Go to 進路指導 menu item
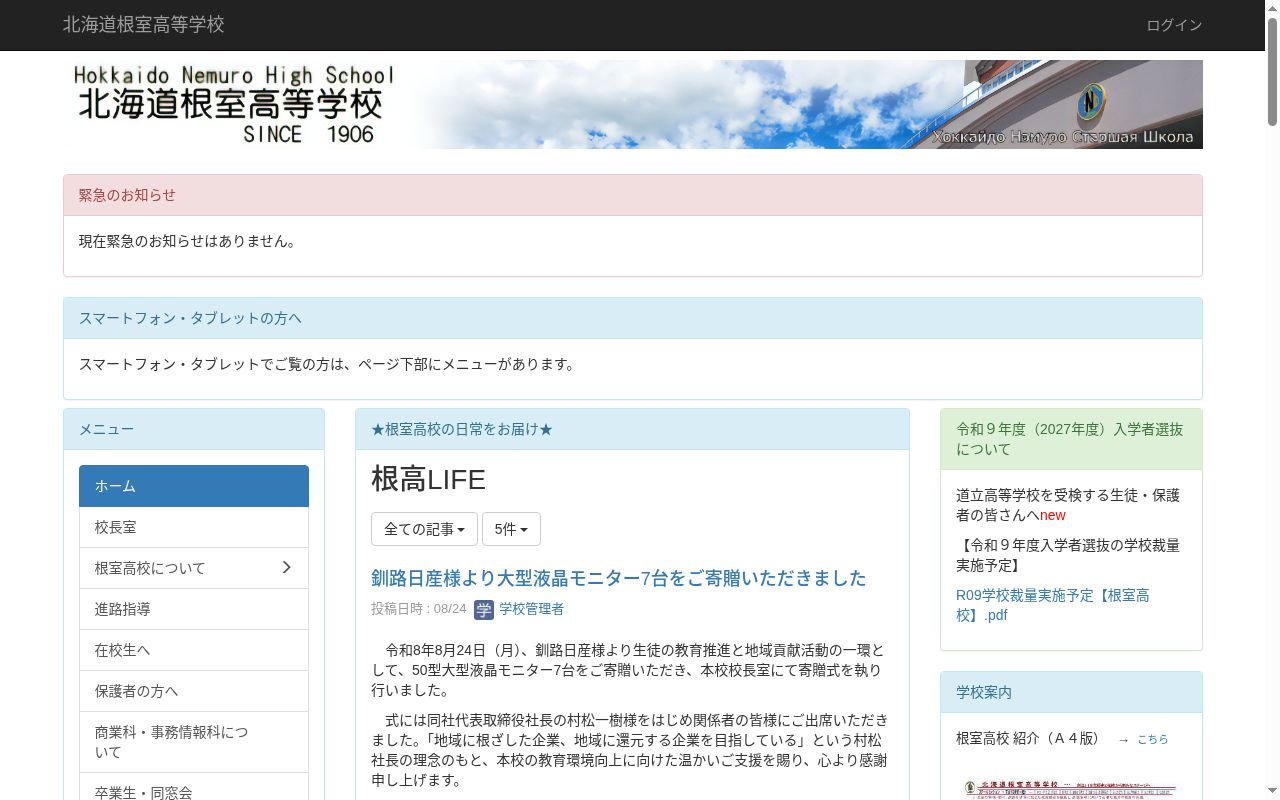Screen dimensions: 1280x800 point(194,609)
